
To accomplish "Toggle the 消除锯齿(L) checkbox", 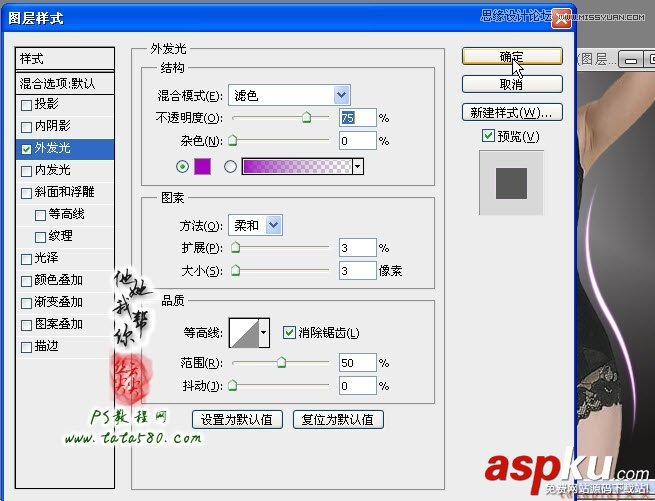I will [289, 333].
